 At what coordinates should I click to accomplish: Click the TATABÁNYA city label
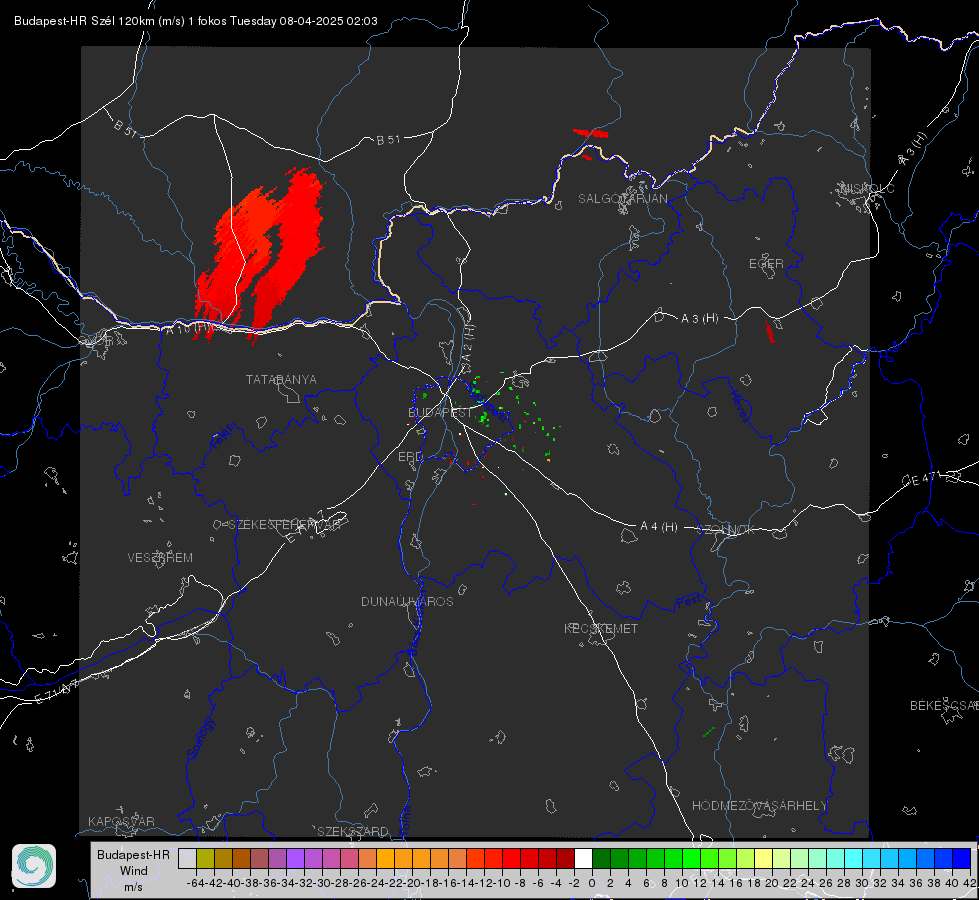pyautogui.click(x=281, y=380)
